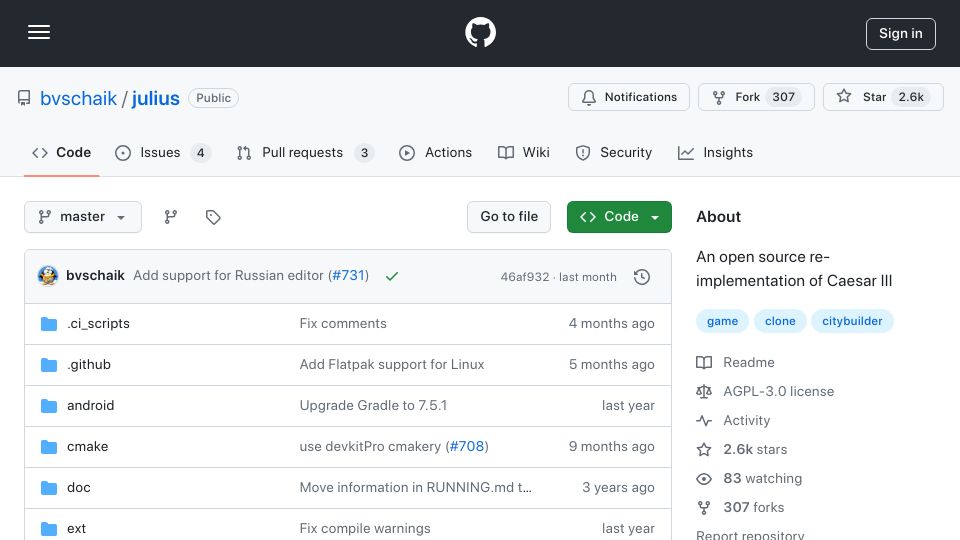Viewport: 960px width, 540px height.
Task: Go to the Actions tab
Action: [x=435, y=152]
